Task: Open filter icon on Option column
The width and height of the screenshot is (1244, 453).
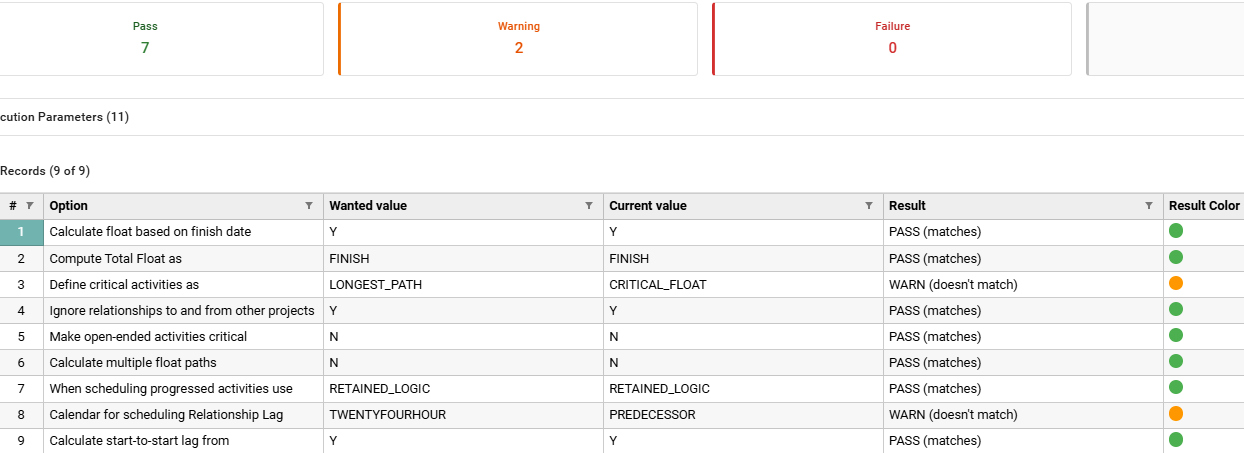Action: pos(309,206)
